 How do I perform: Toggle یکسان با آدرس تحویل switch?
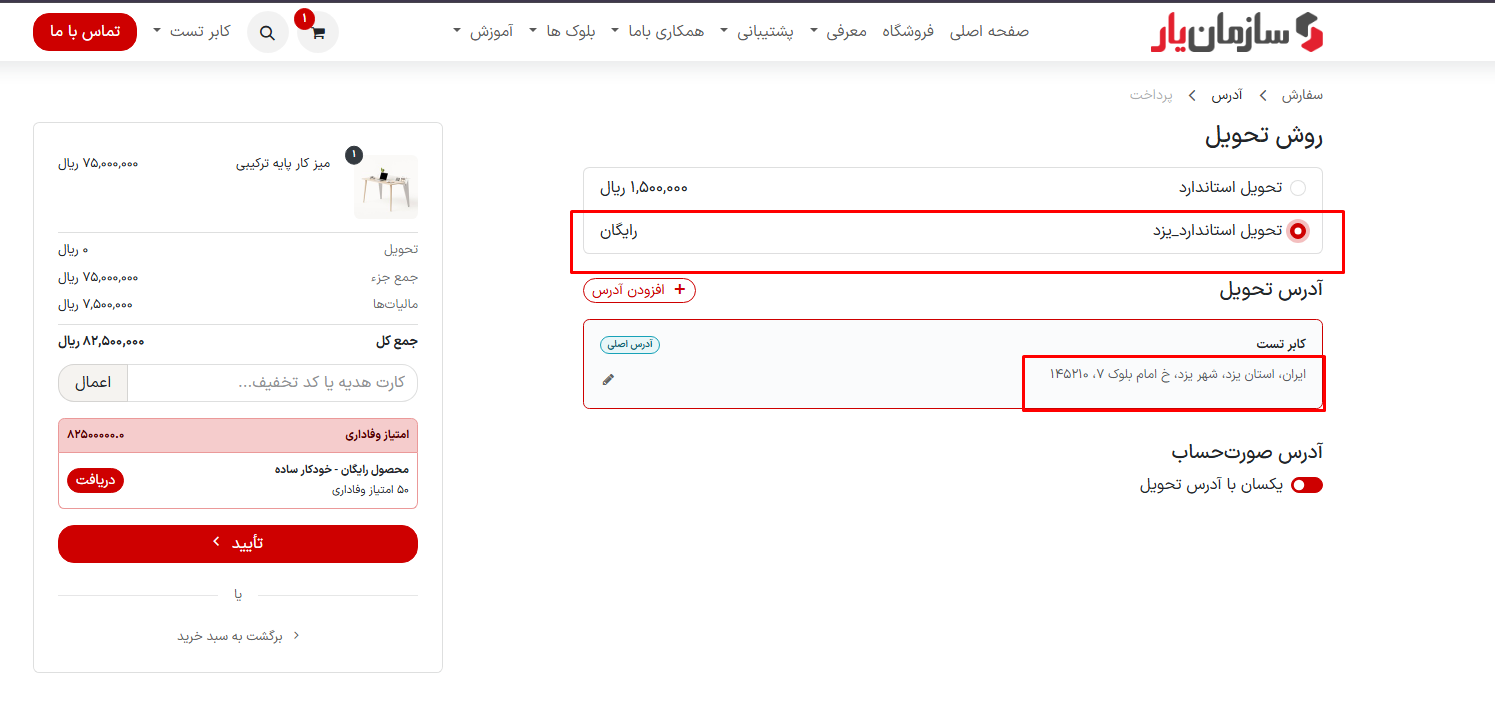[x=1306, y=485]
